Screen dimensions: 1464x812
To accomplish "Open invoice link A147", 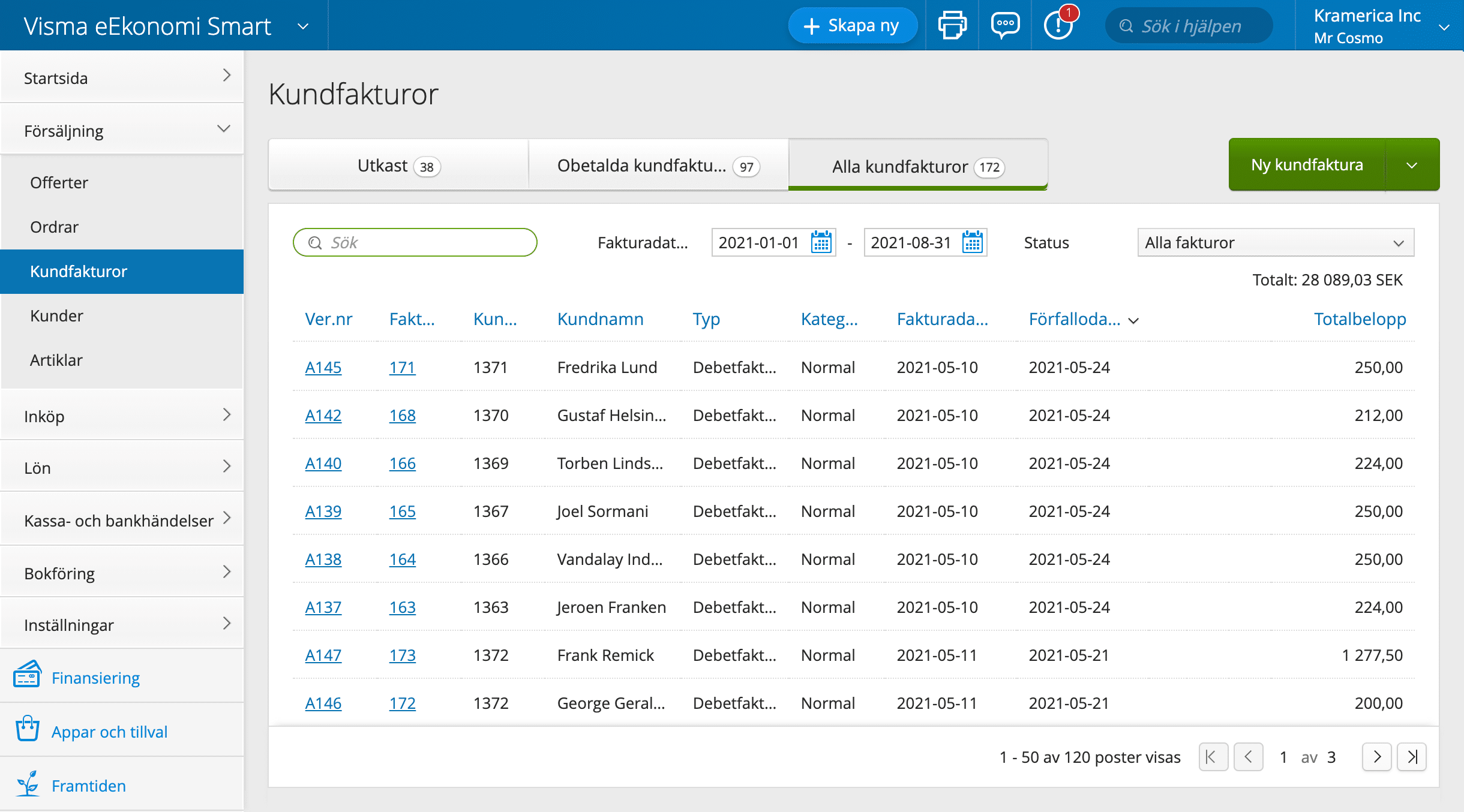I will coord(323,655).
